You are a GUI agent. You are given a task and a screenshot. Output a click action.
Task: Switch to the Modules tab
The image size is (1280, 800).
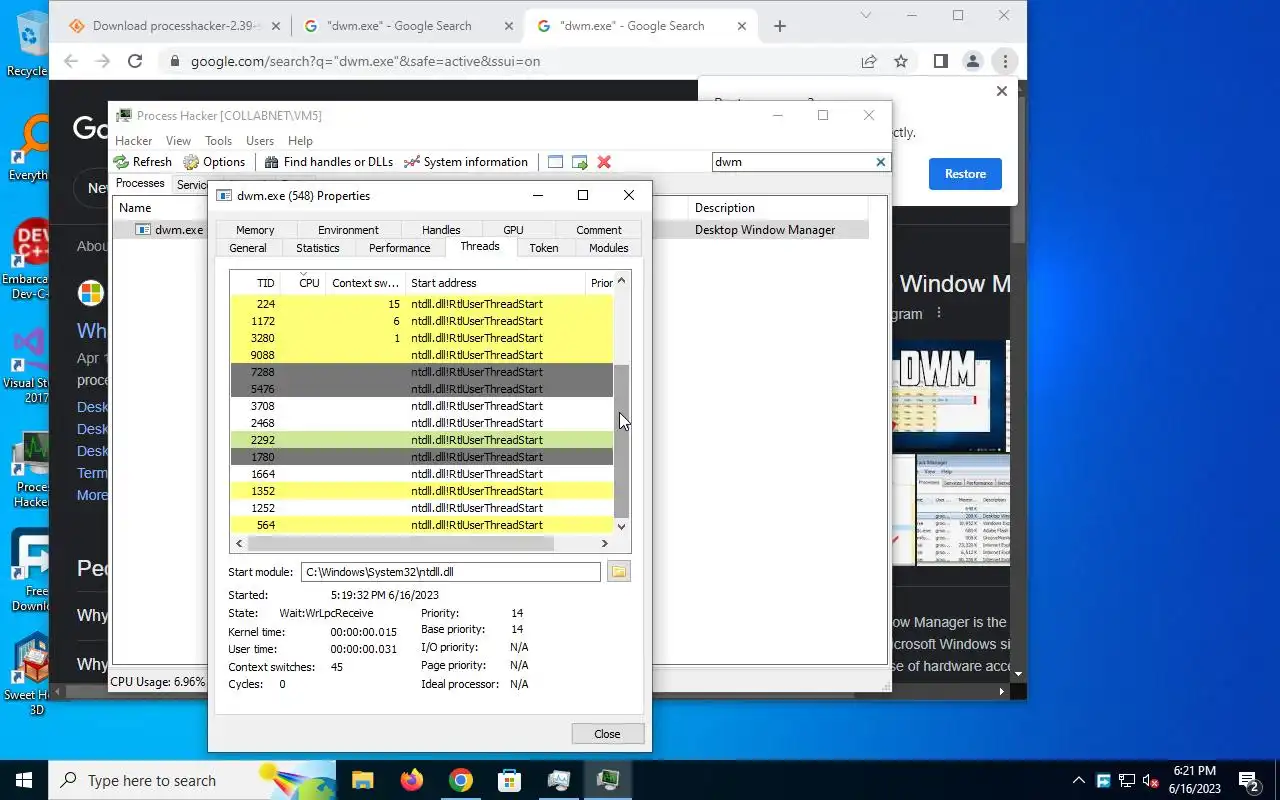click(609, 248)
